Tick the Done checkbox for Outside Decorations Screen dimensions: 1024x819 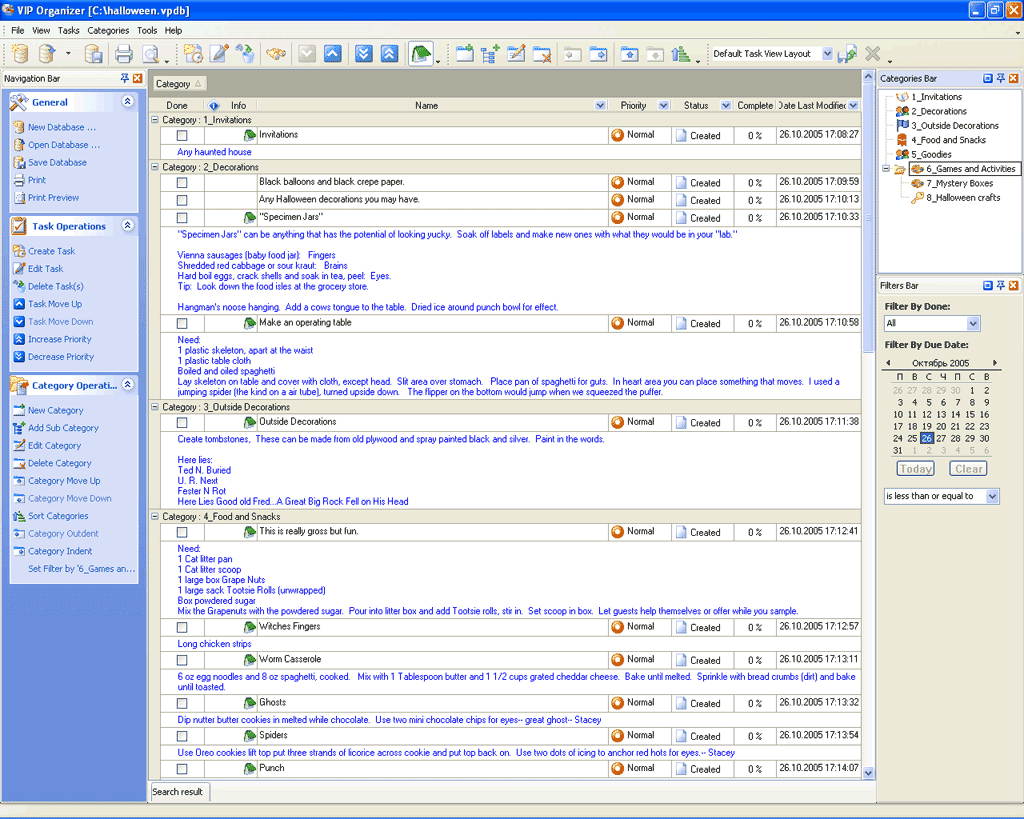[x=182, y=422]
